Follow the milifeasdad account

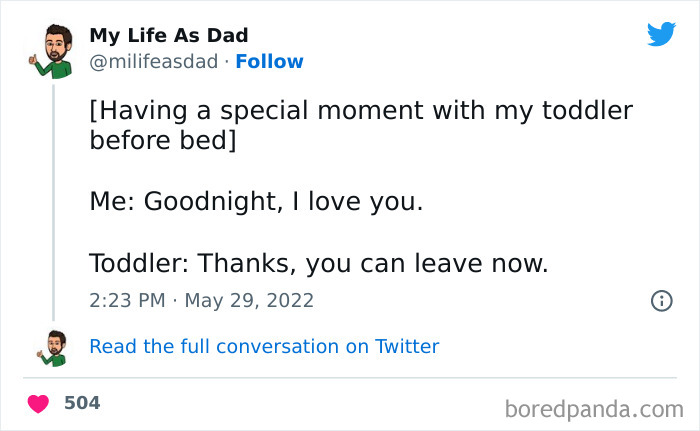pos(269,61)
